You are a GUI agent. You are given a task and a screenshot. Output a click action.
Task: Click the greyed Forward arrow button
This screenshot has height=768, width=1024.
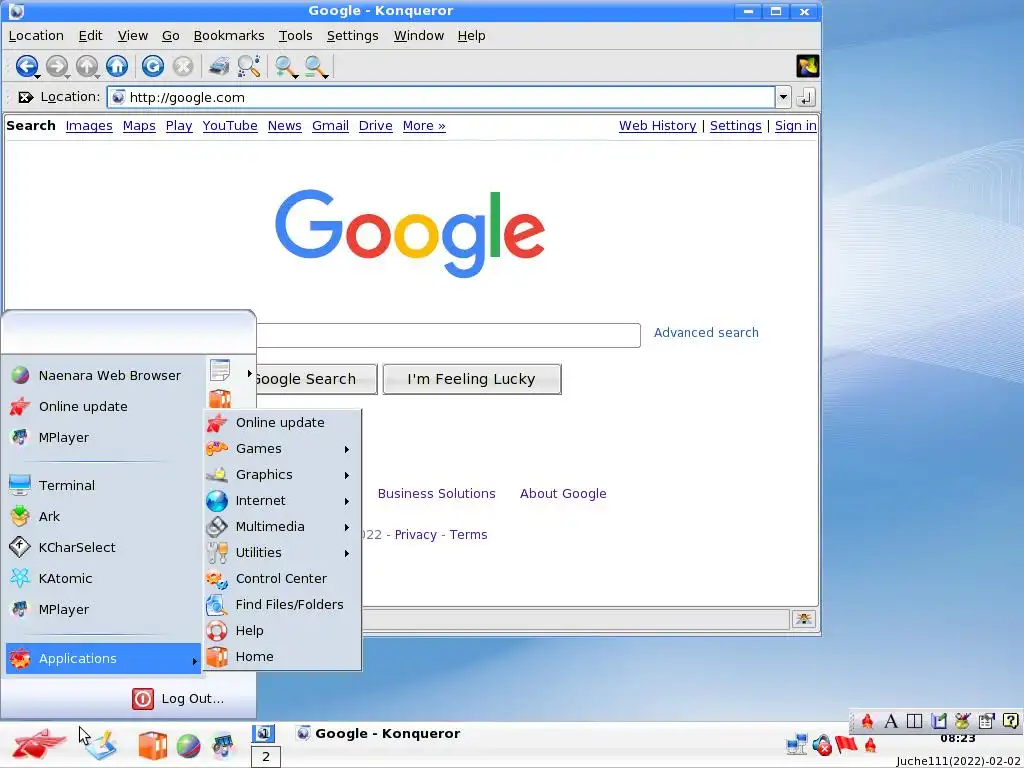[57, 66]
